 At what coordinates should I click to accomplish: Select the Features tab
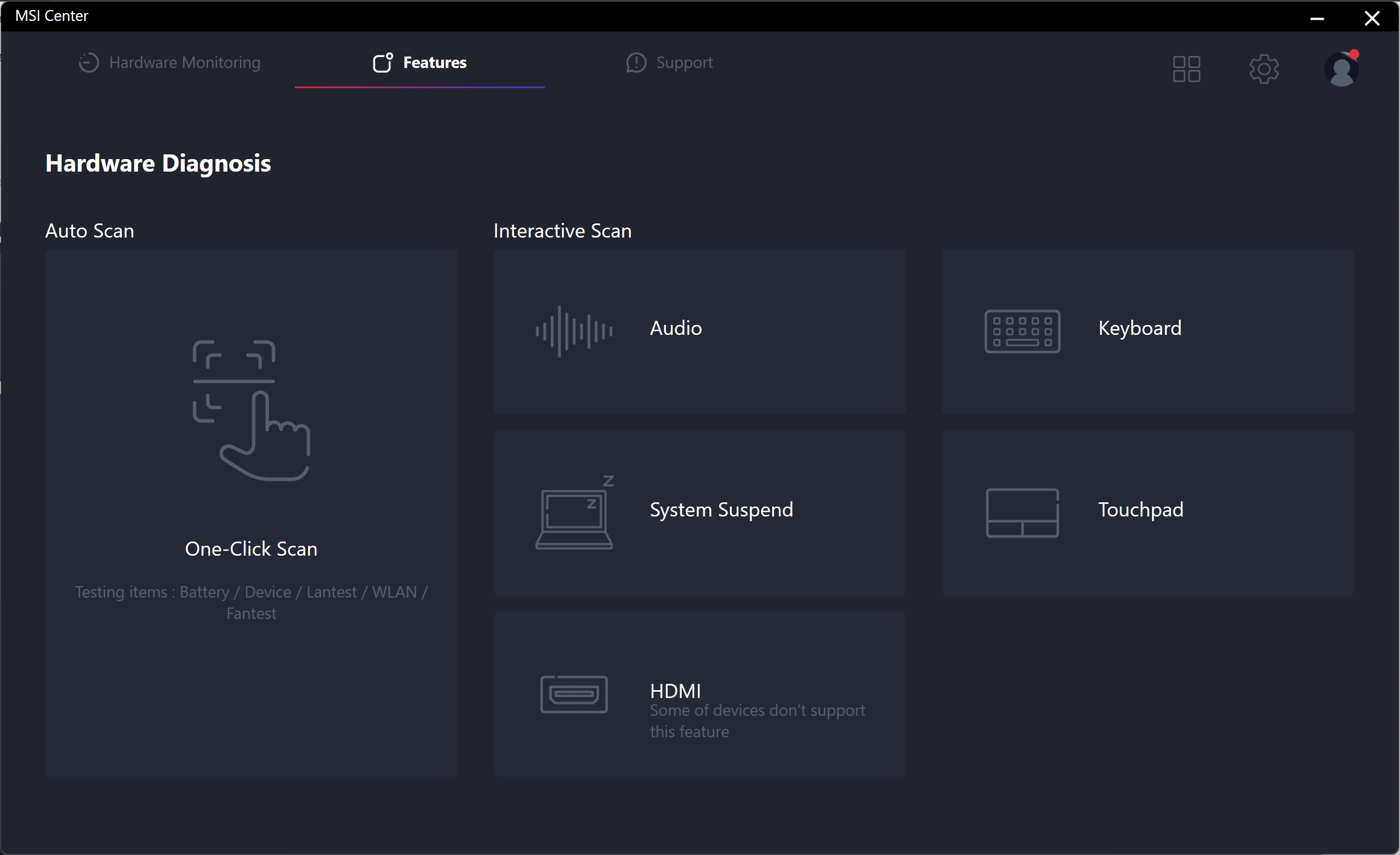click(434, 62)
